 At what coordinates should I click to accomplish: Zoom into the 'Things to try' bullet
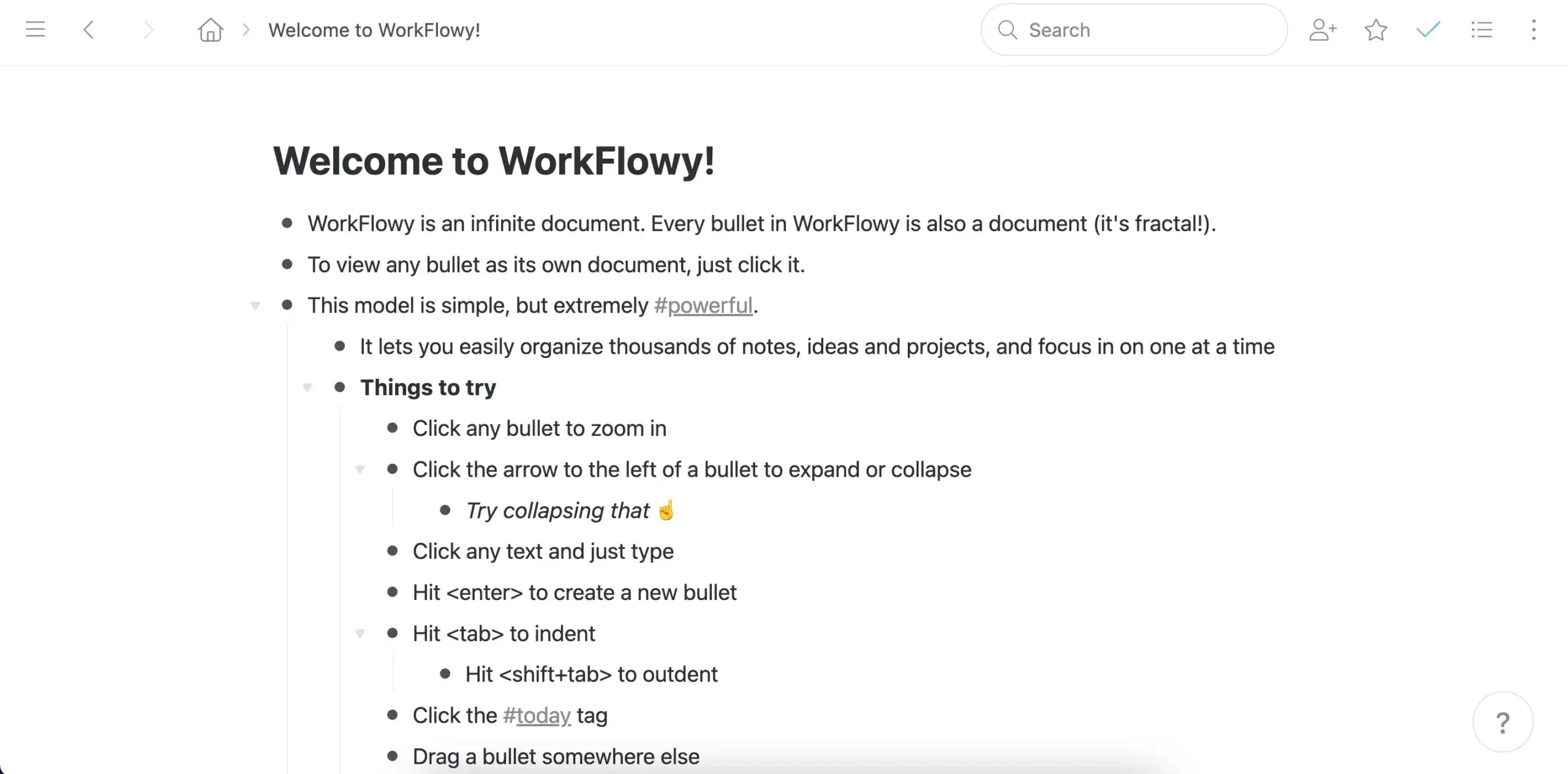(x=340, y=387)
